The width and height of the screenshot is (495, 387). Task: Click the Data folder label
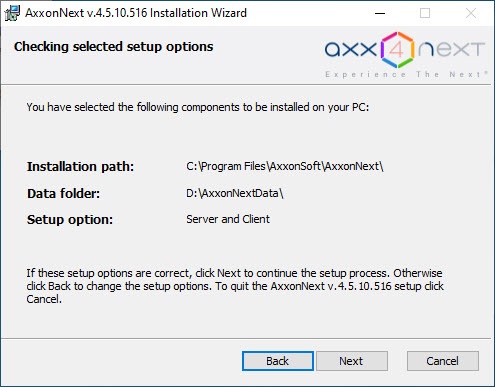pos(63,193)
